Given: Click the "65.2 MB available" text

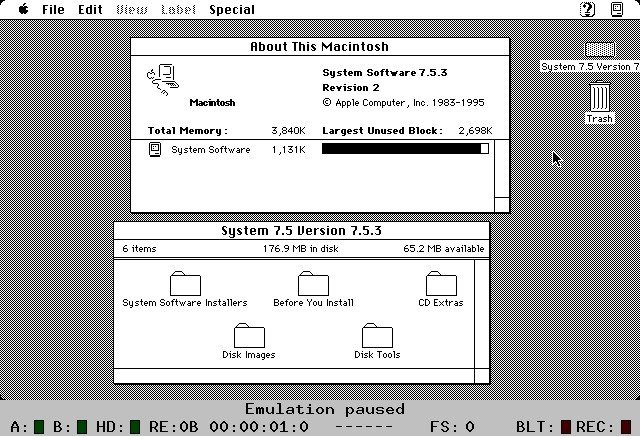Looking at the screenshot, I should 444,249.
